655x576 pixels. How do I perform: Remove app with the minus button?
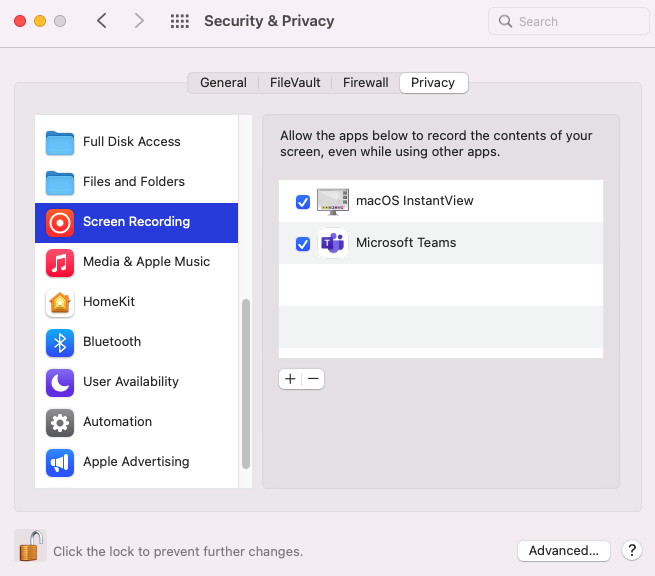pos(313,379)
